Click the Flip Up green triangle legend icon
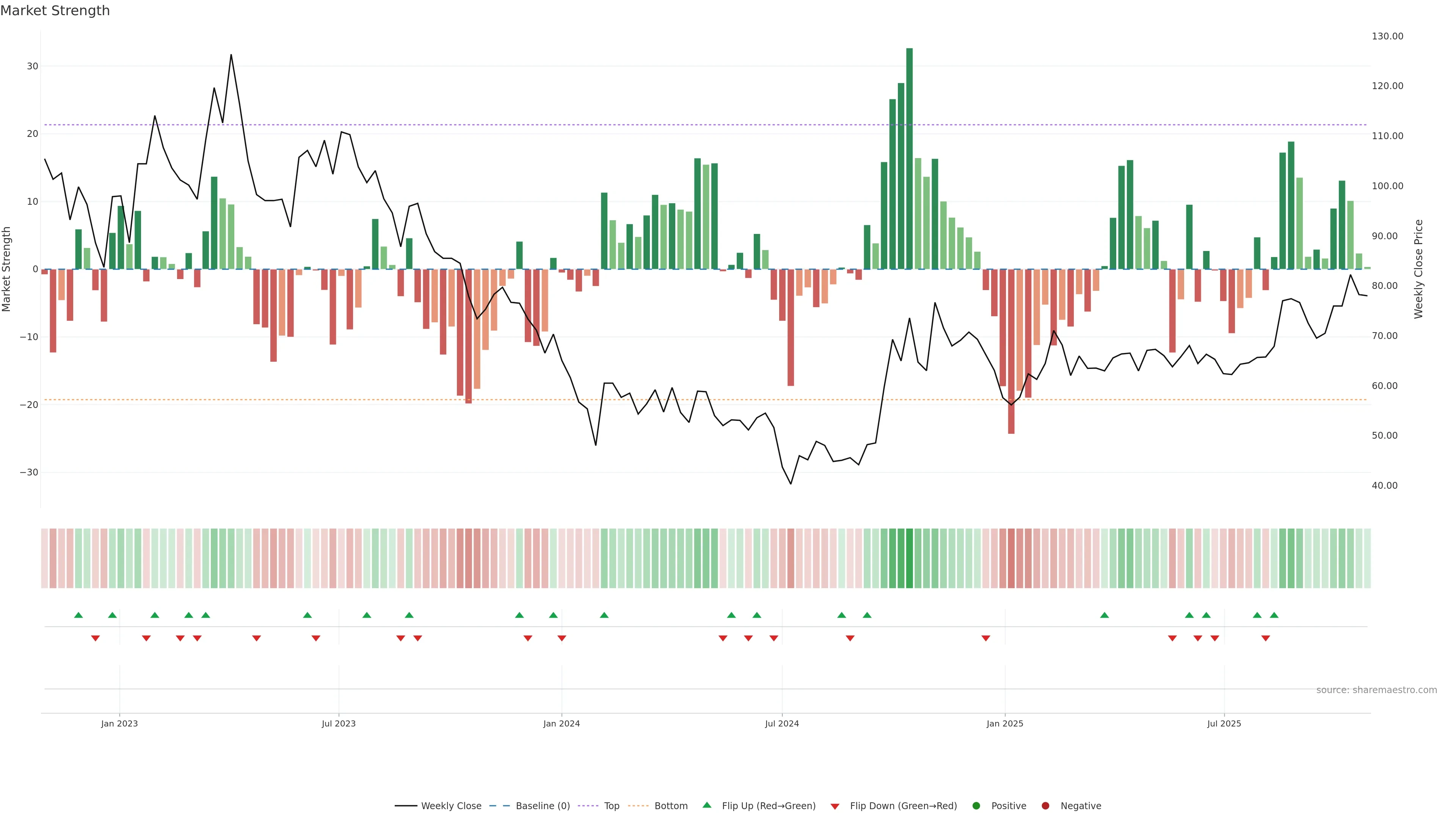Viewport: 1456px width, 819px height. (x=706, y=805)
